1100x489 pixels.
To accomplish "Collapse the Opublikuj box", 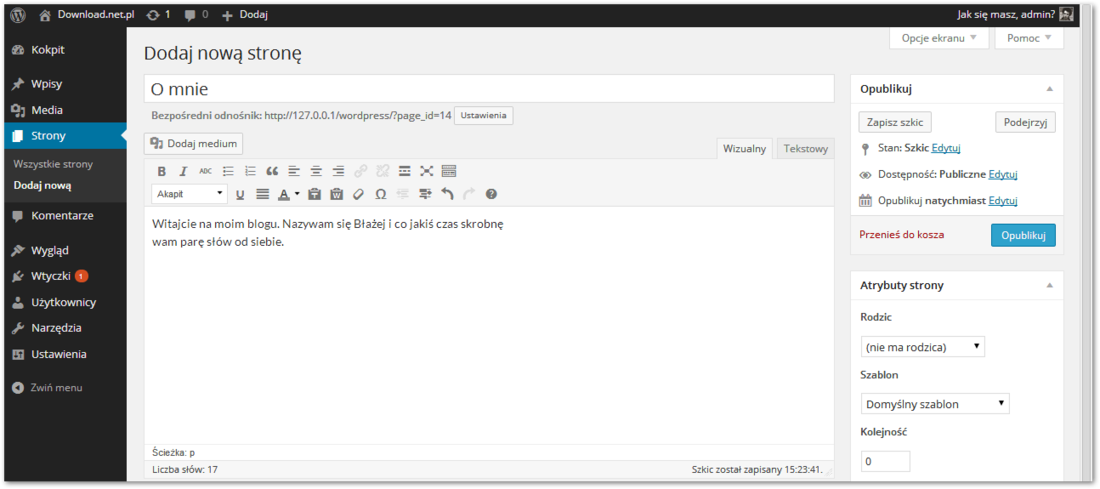I will point(1049,89).
